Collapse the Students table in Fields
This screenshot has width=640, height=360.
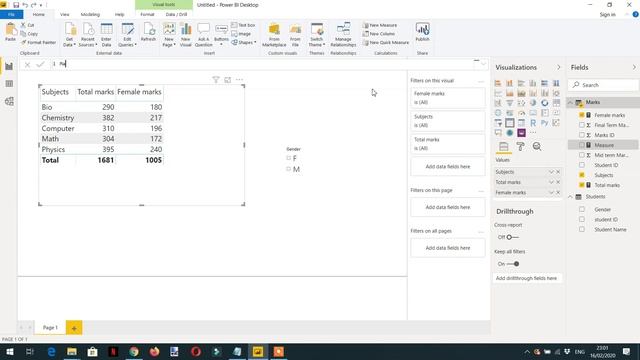pyautogui.click(x=570, y=197)
